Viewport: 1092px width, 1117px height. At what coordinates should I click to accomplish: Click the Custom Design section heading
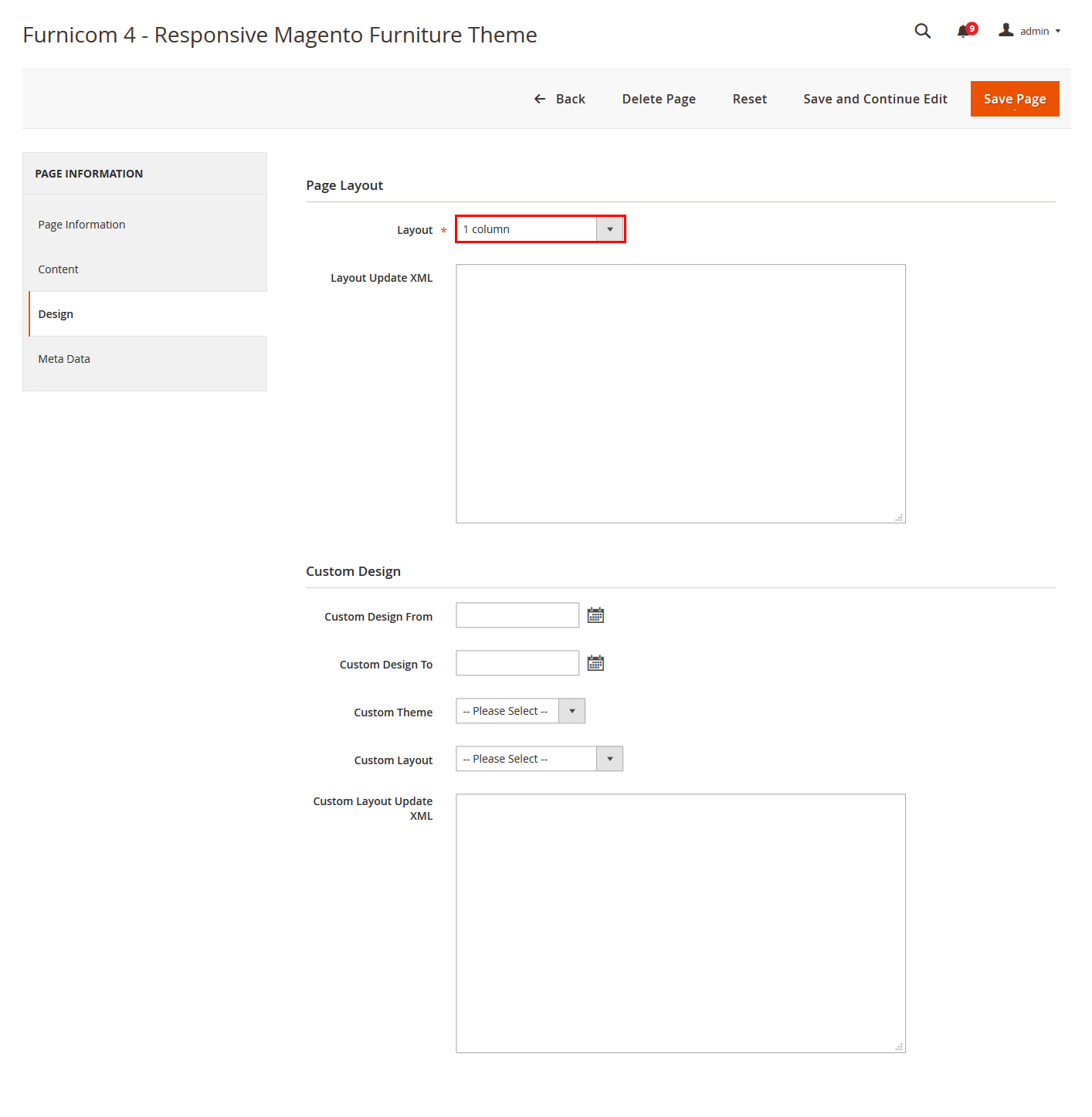click(x=353, y=571)
